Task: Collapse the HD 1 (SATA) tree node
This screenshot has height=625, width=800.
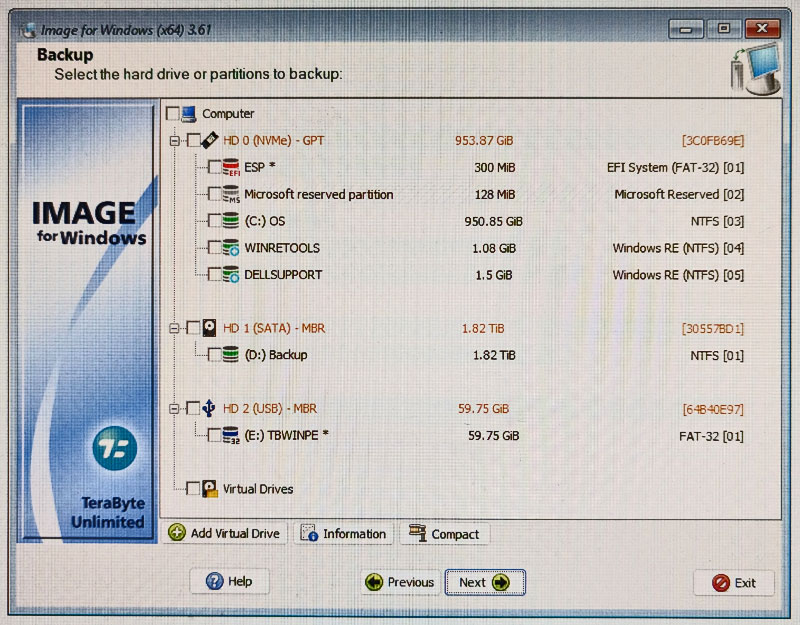Action: [174, 329]
